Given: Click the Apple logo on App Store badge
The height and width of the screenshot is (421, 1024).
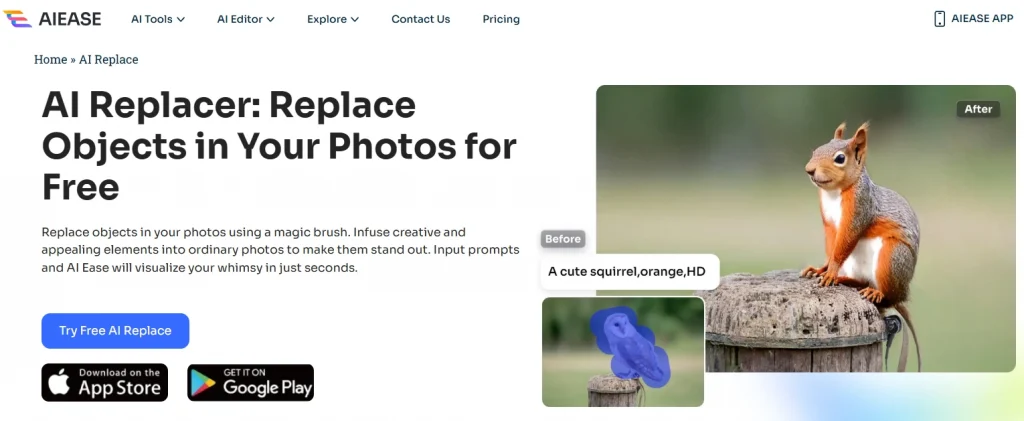Looking at the screenshot, I should click(x=59, y=383).
